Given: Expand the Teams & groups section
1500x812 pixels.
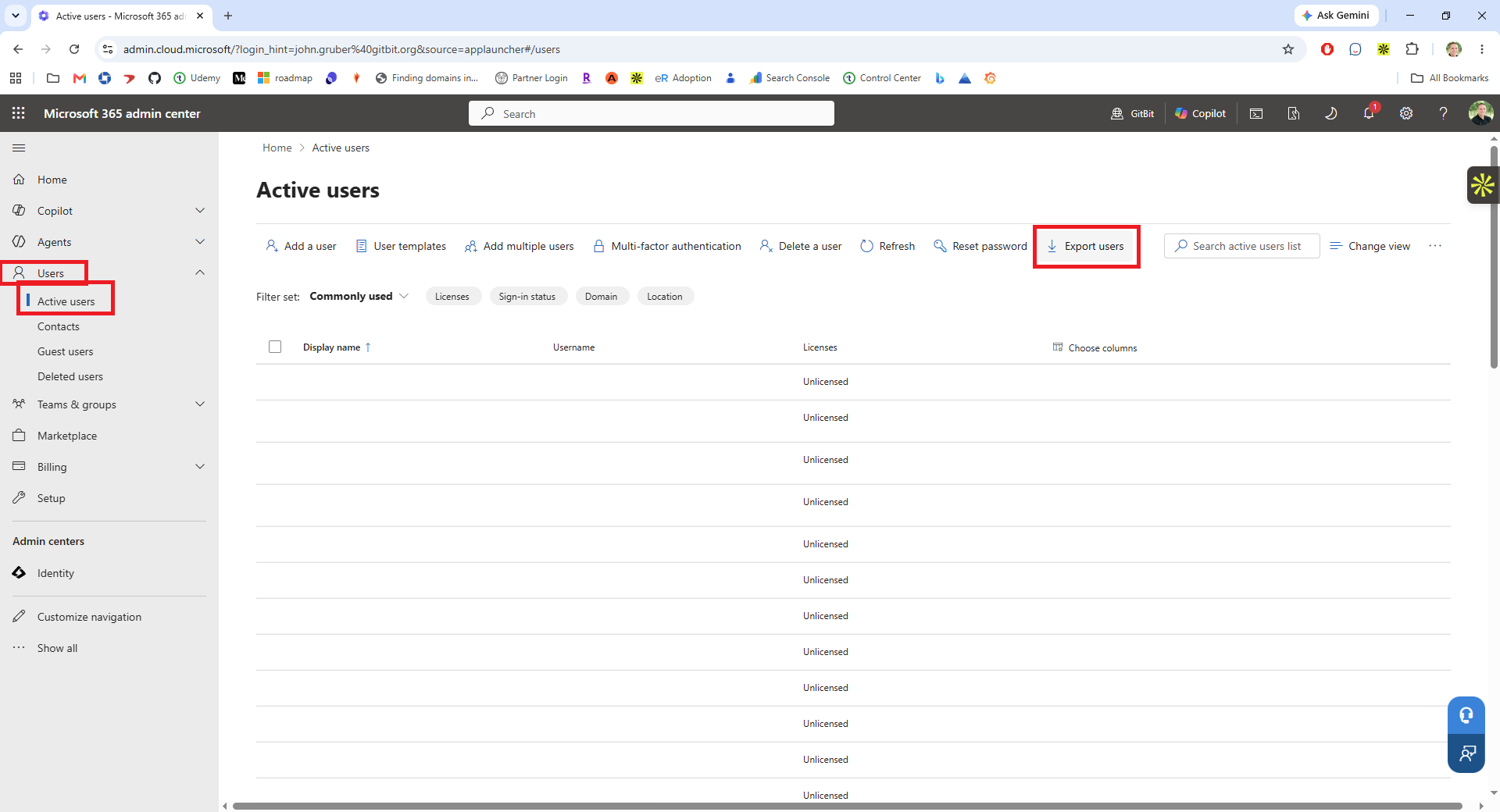Looking at the screenshot, I should pyautogui.click(x=200, y=404).
